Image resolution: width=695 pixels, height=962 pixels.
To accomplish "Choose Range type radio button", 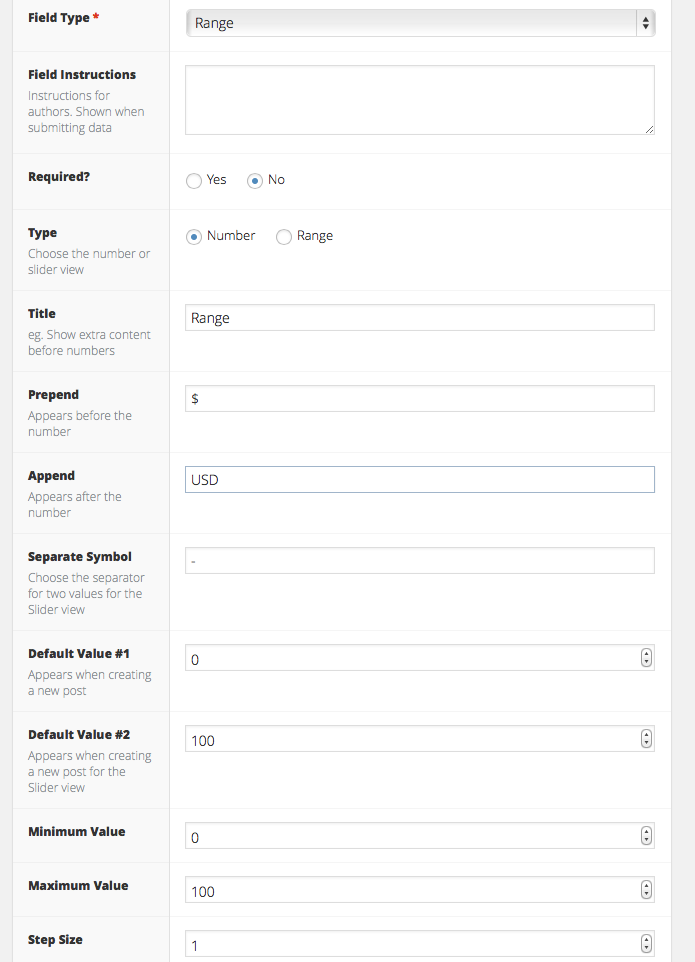I will click(284, 237).
